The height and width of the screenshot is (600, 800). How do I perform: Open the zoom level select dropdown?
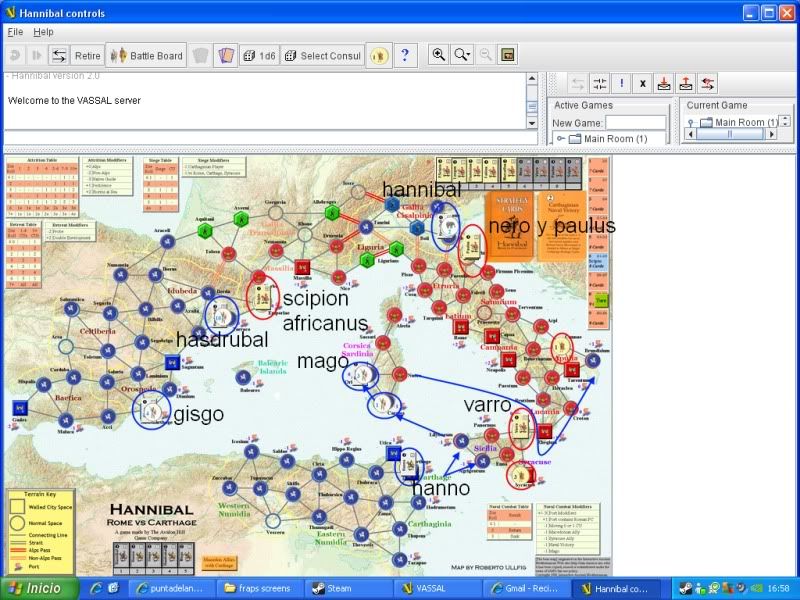click(x=462, y=55)
